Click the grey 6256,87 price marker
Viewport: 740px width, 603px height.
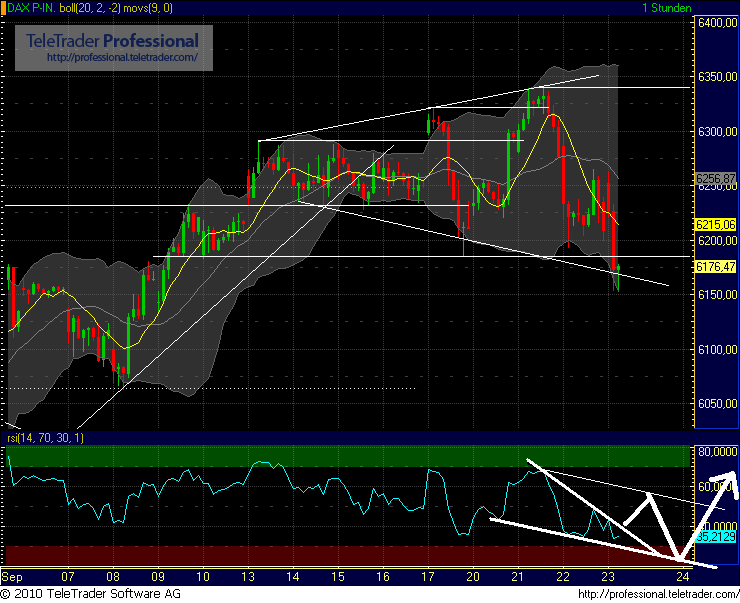coord(716,178)
